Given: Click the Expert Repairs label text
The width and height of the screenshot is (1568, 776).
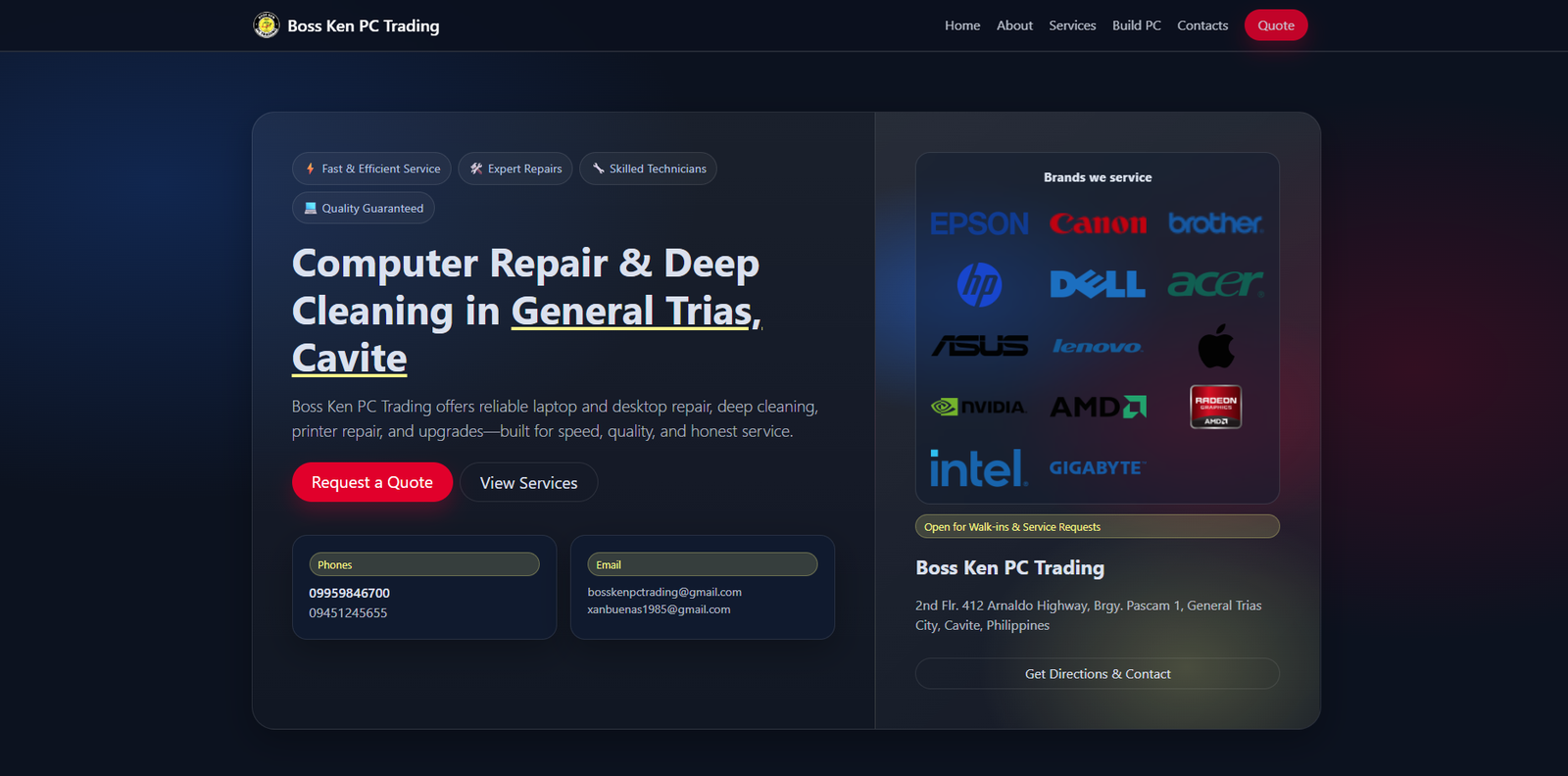Looking at the screenshot, I should point(525,169).
